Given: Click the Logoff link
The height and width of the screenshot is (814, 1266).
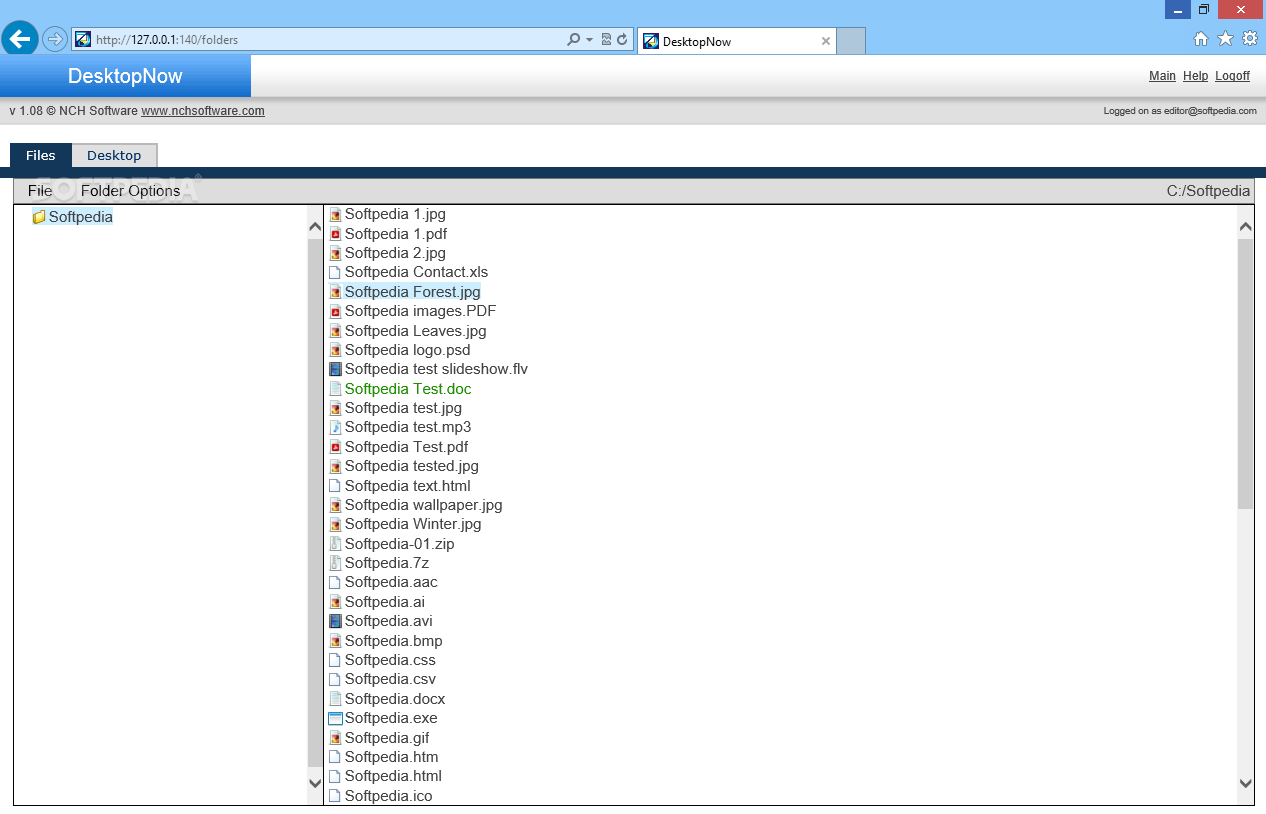Looking at the screenshot, I should [x=1232, y=76].
